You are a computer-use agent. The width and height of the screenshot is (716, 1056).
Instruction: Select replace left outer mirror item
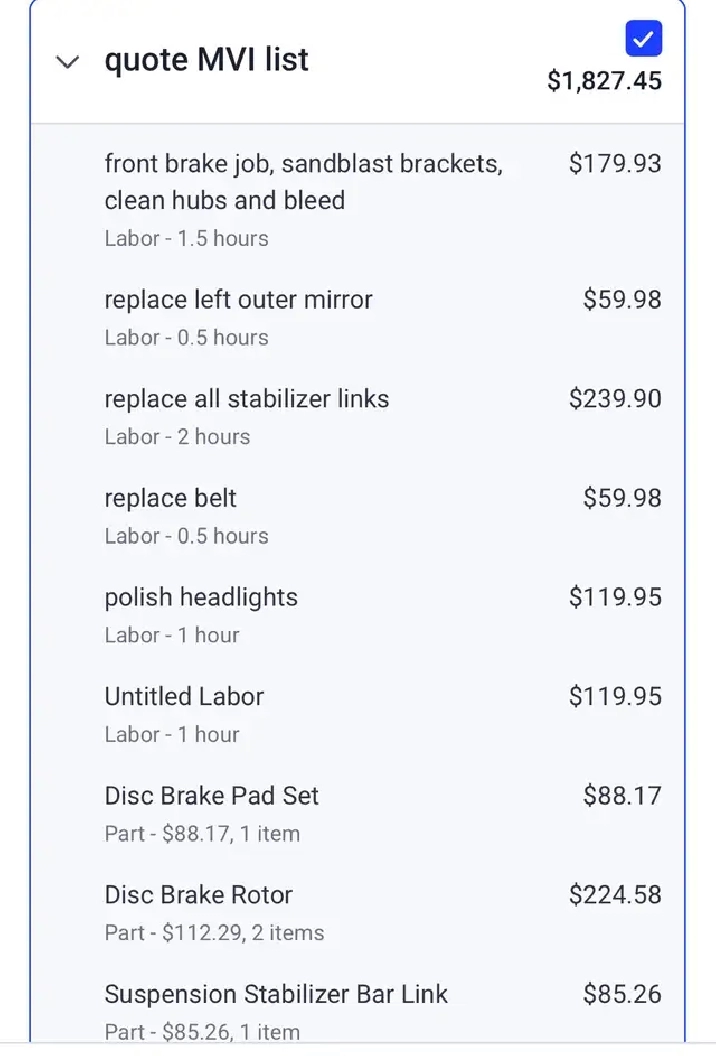coord(238,300)
